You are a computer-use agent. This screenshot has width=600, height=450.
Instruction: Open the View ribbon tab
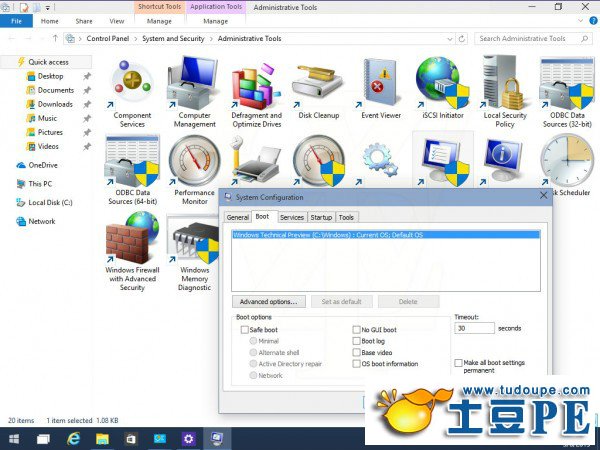tap(117, 21)
